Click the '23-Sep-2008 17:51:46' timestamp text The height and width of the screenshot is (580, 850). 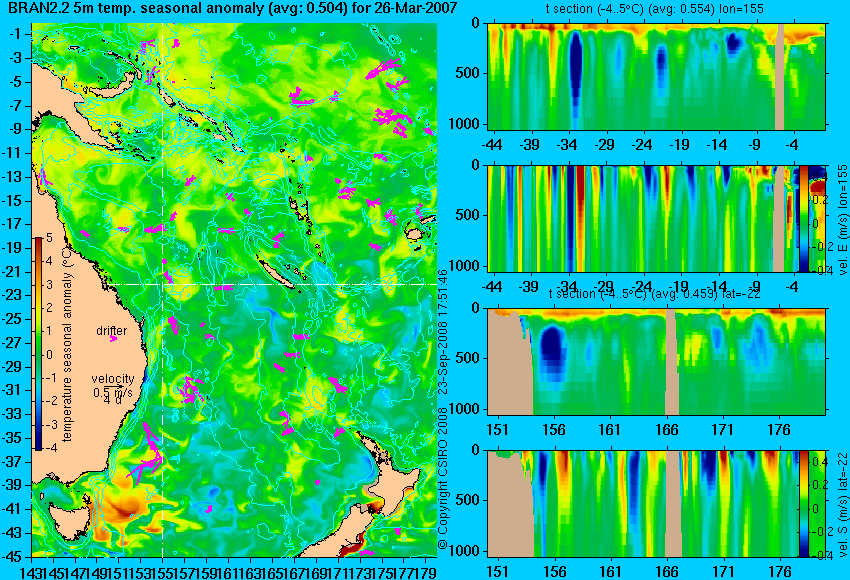443,332
